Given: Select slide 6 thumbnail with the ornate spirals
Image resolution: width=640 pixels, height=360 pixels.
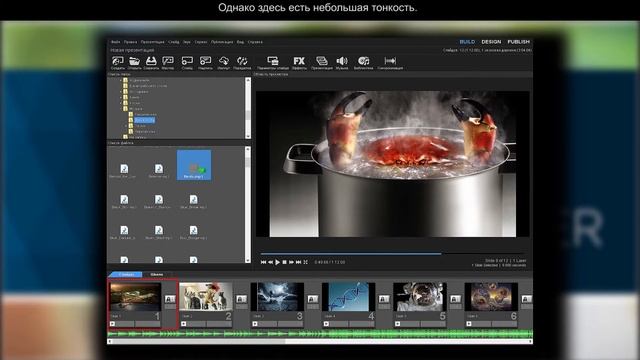Looking at the screenshot, I should [x=491, y=297].
